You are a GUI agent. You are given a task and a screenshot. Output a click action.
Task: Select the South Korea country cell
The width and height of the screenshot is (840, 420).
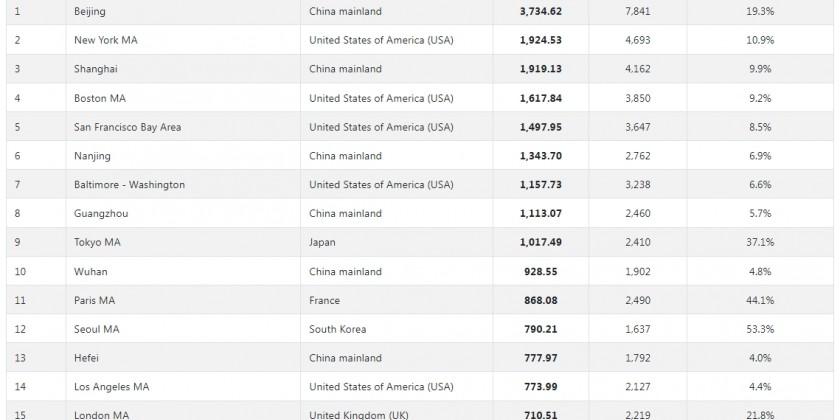click(338, 329)
